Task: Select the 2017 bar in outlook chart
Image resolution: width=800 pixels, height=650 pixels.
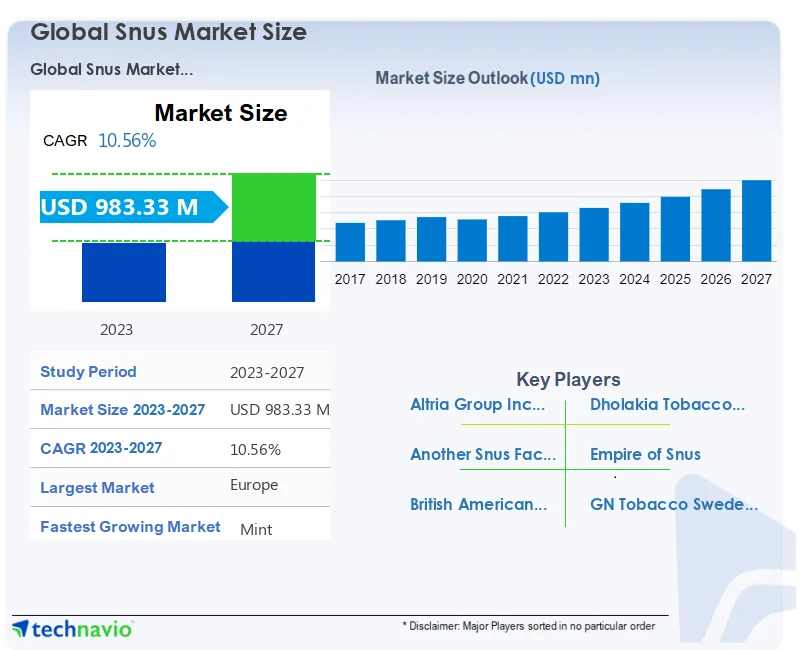Action: [x=350, y=242]
